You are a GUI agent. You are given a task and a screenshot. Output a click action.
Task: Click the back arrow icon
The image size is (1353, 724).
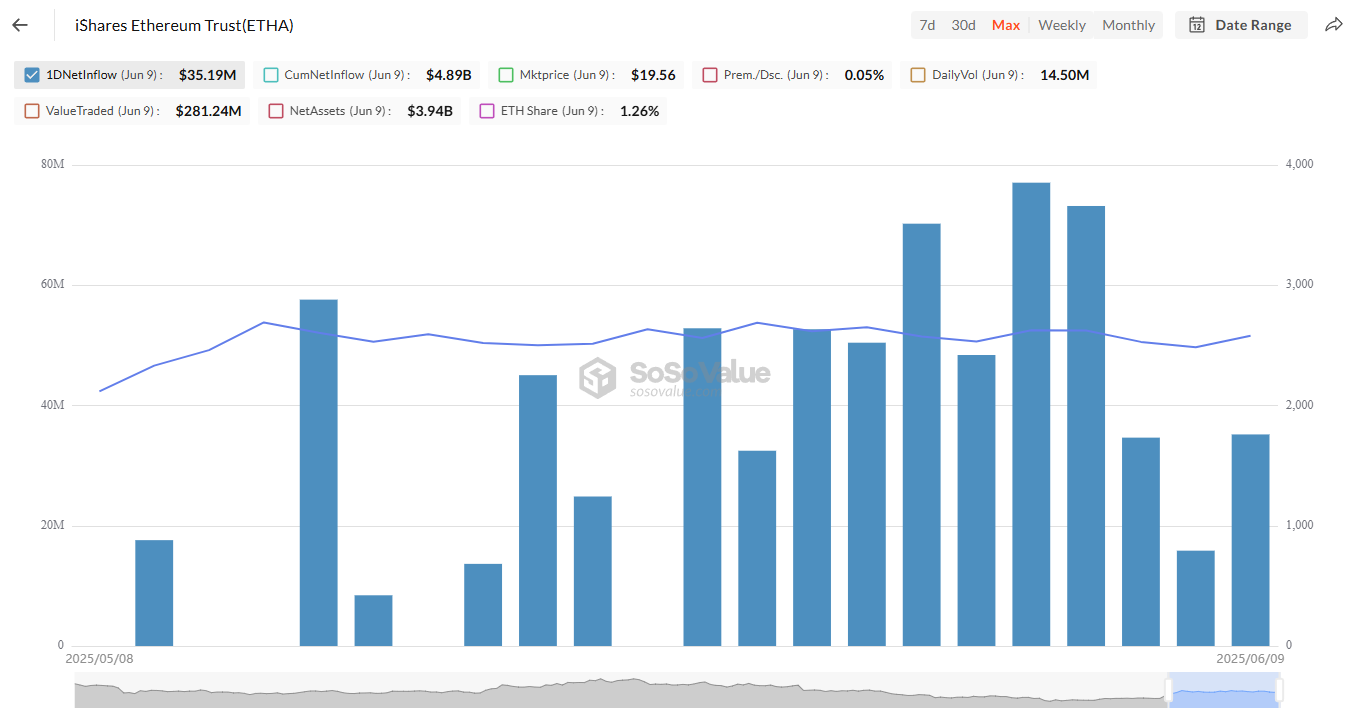(x=20, y=25)
